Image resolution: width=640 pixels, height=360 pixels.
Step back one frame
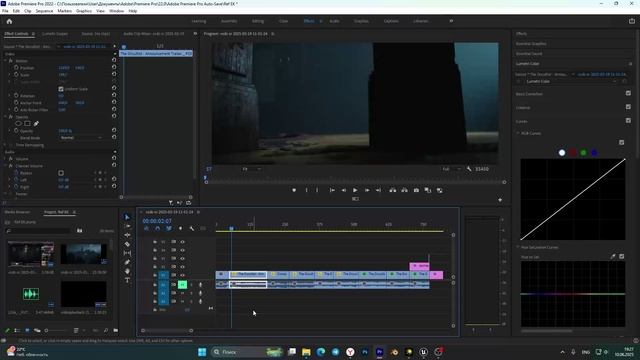pyautogui.click(x=344, y=190)
